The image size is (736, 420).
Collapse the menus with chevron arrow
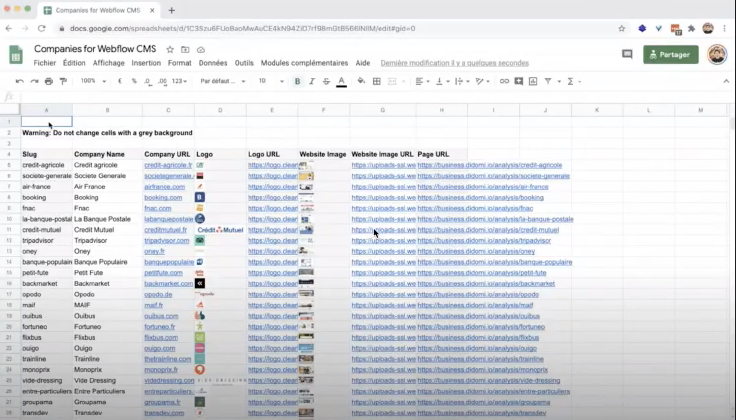click(726, 81)
